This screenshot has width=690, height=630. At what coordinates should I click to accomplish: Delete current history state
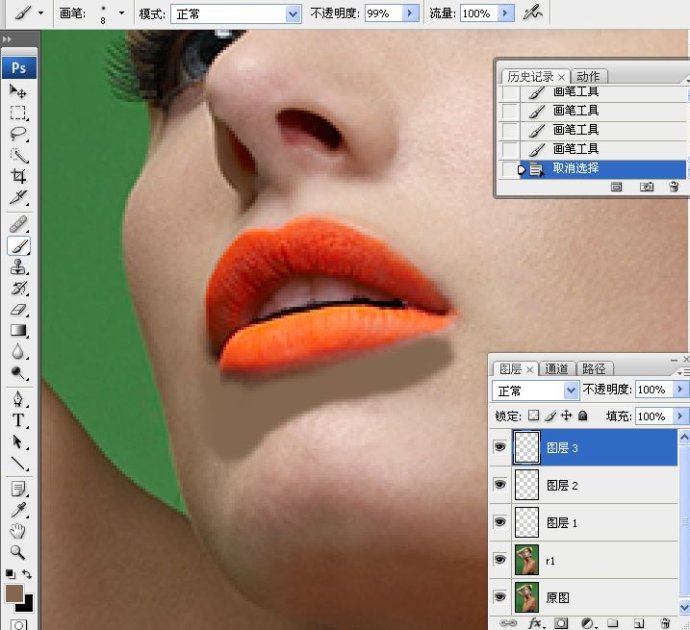[x=673, y=187]
